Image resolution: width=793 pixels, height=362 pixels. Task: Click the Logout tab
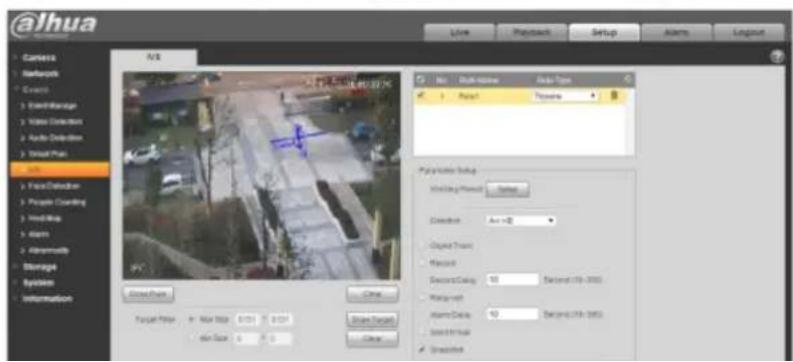tap(748, 32)
